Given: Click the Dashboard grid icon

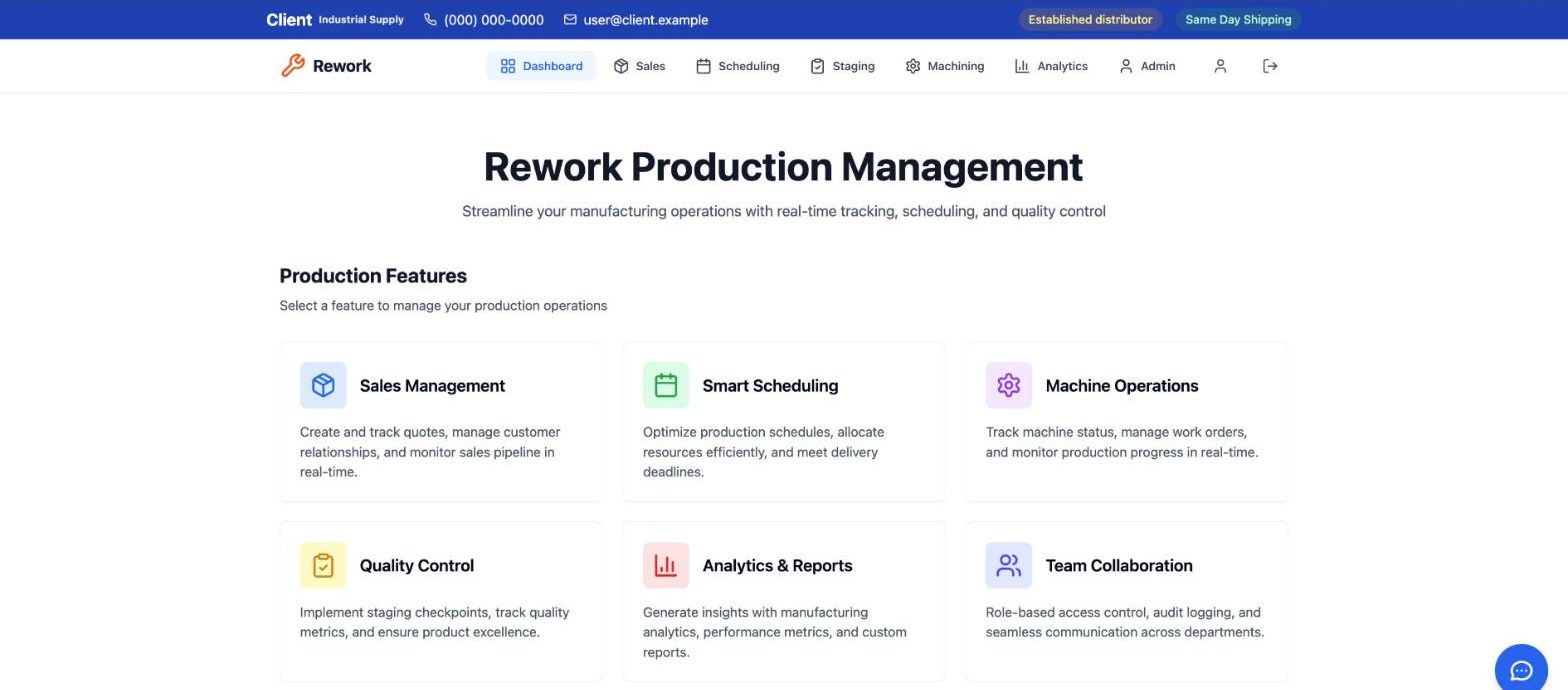Looking at the screenshot, I should (x=508, y=66).
